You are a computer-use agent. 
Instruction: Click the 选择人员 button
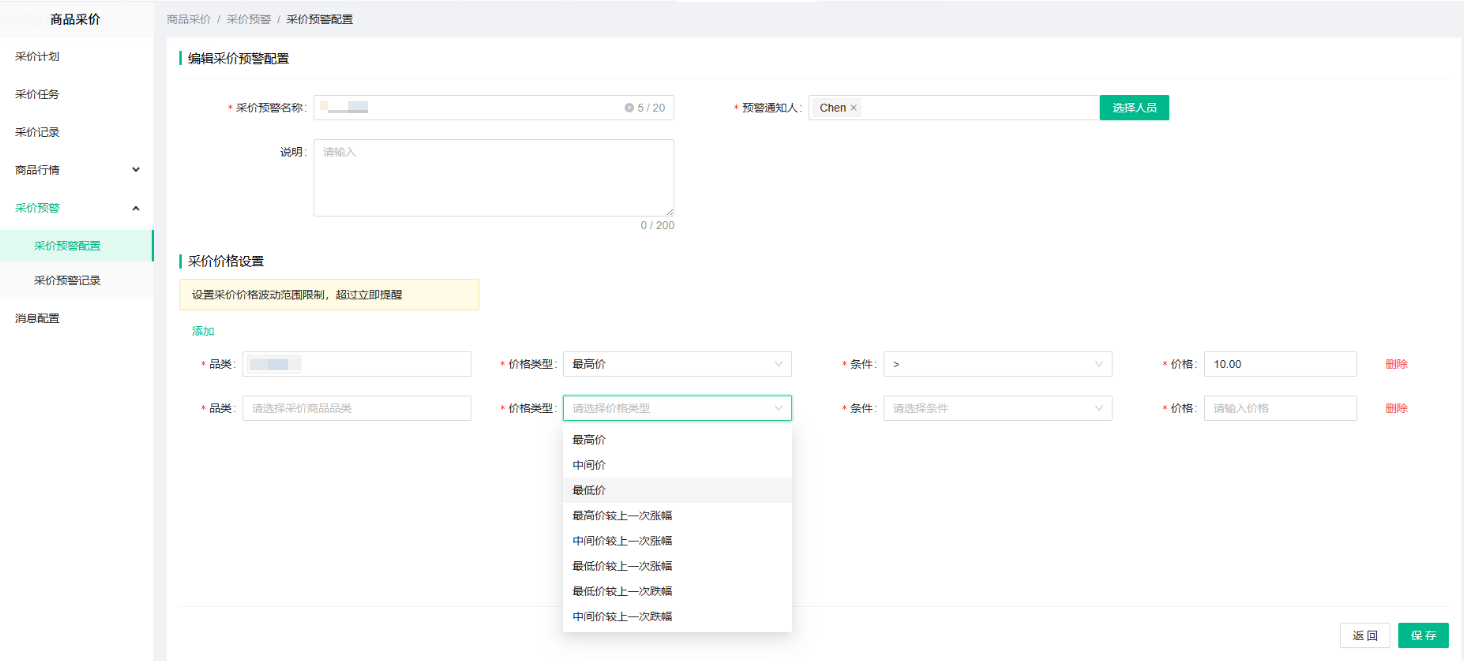point(1134,108)
